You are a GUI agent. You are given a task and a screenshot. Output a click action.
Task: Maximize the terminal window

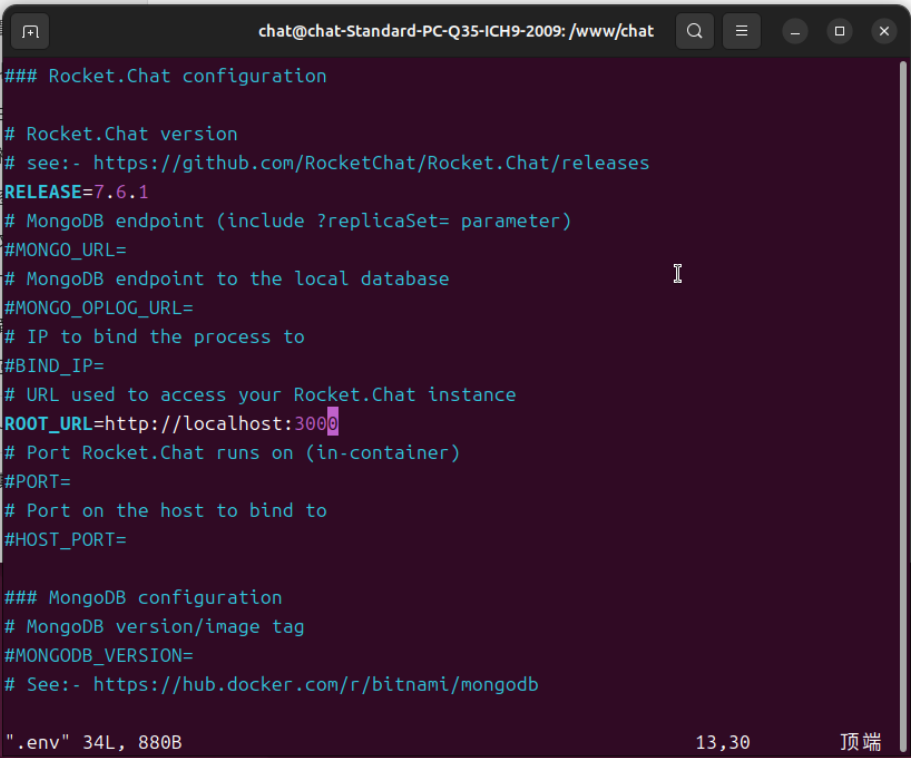click(x=840, y=31)
